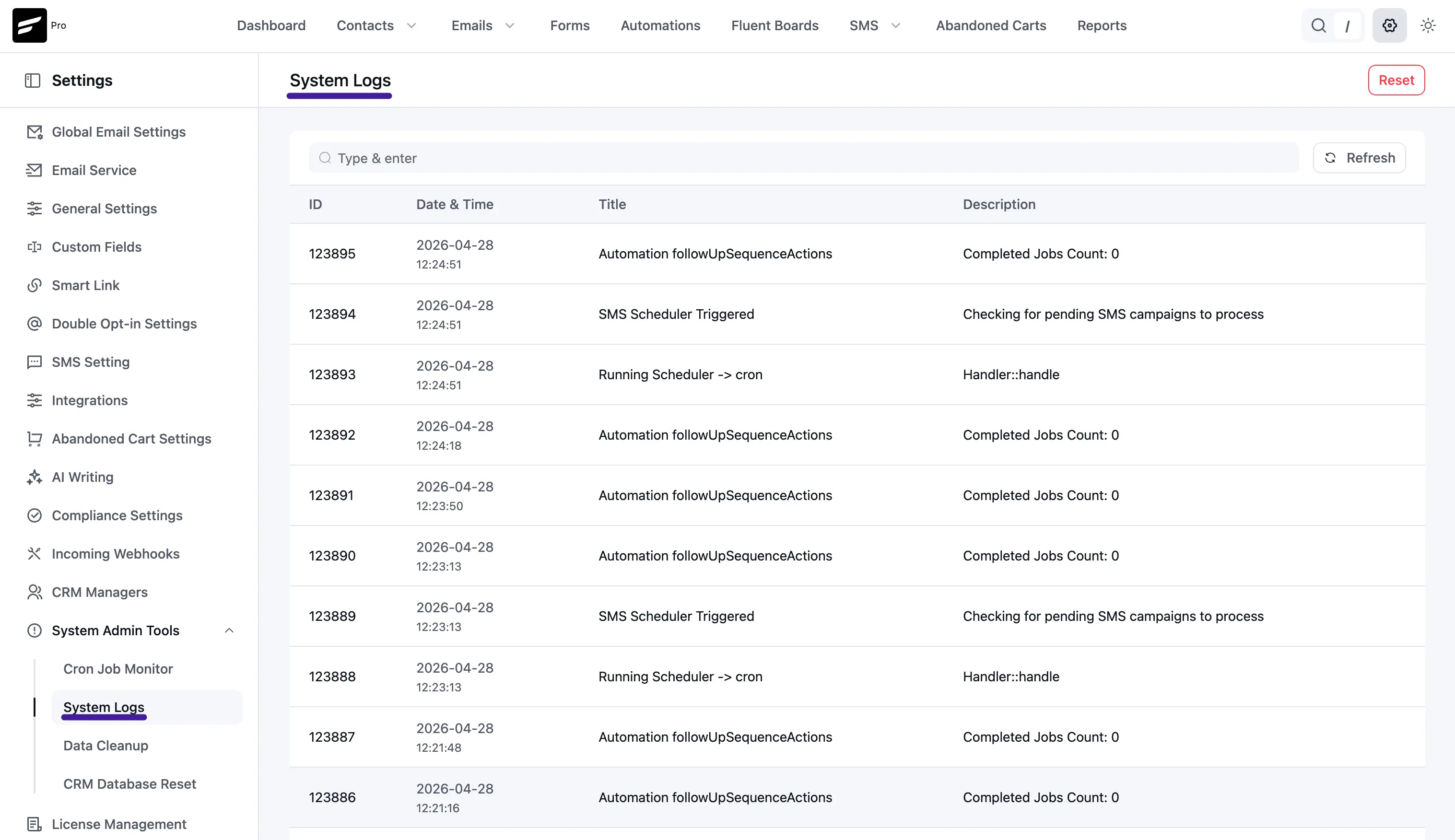Open the global search icon
1455x840 pixels.
[1318, 25]
